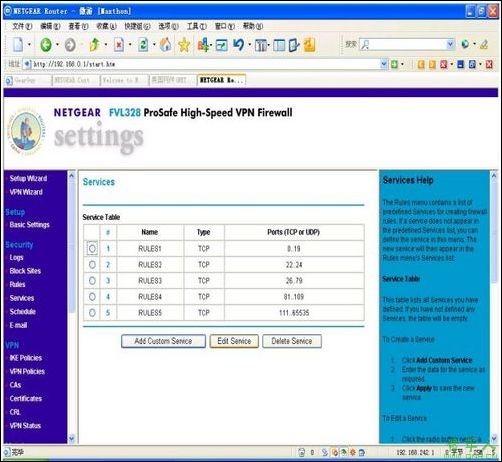502x462 pixels.
Task: Open the 收藏 (Favorites) menu
Action: click(x=106, y=26)
